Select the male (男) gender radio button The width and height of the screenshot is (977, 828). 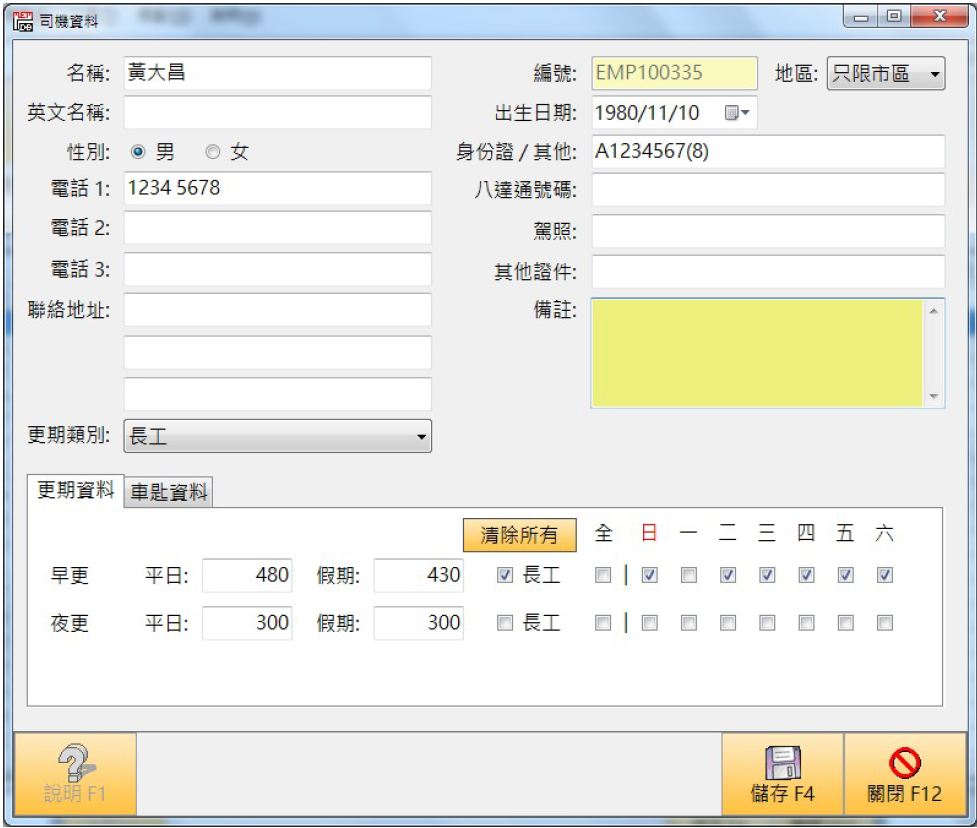click(139, 154)
